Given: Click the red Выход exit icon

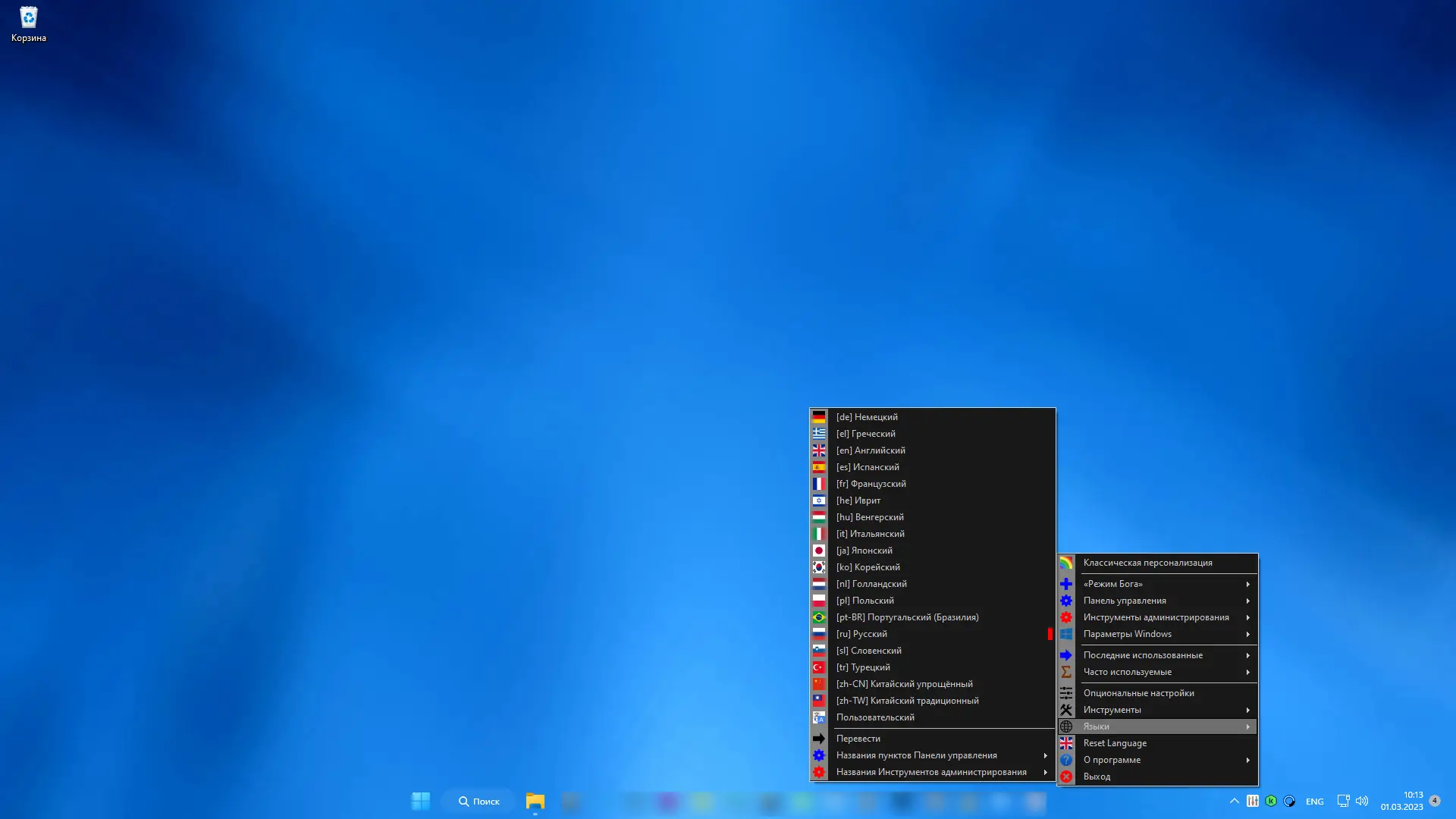Looking at the screenshot, I should (1065, 777).
